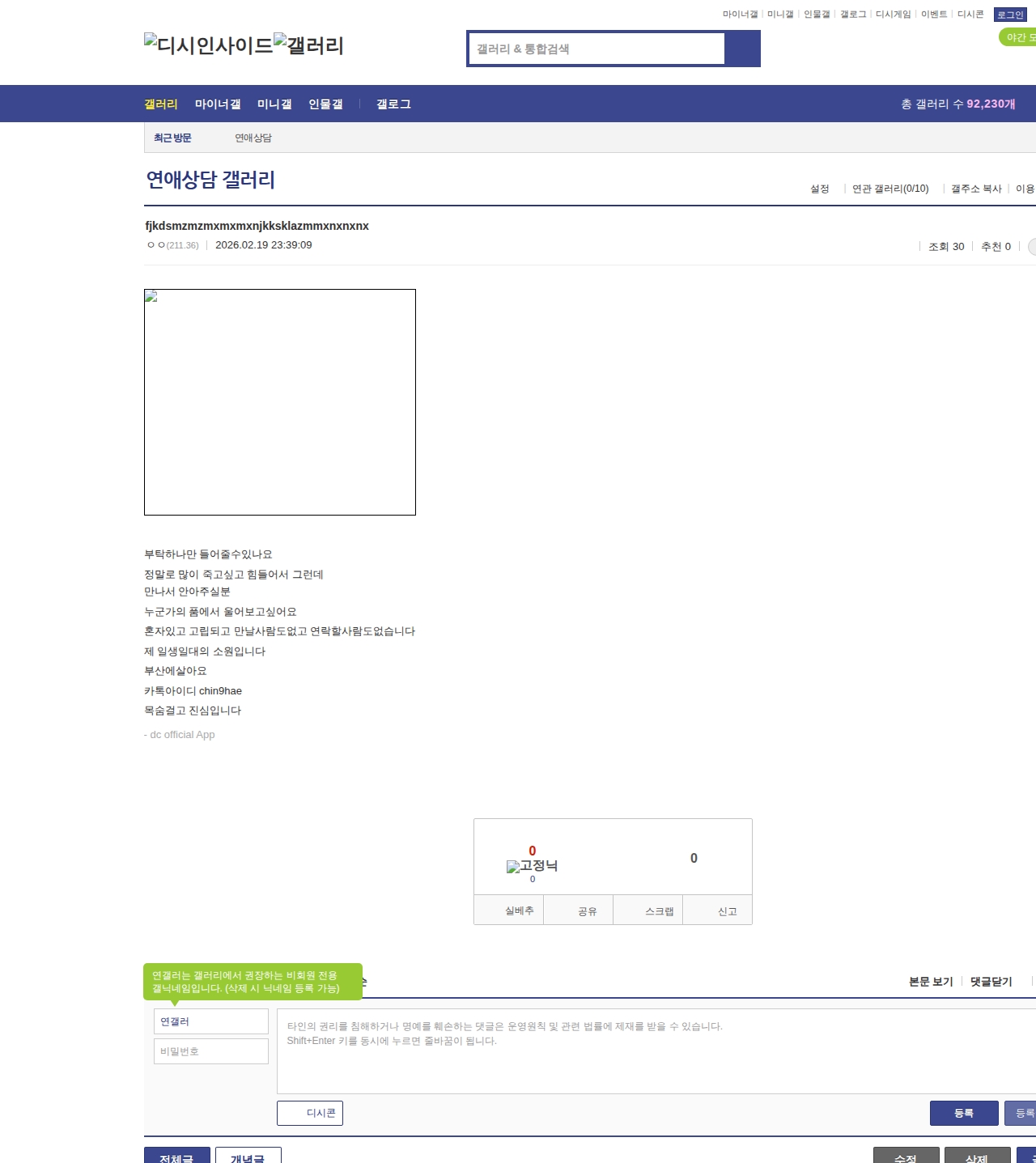Click the line 부산에살아요
The image size is (1036, 1163).
[176, 671]
